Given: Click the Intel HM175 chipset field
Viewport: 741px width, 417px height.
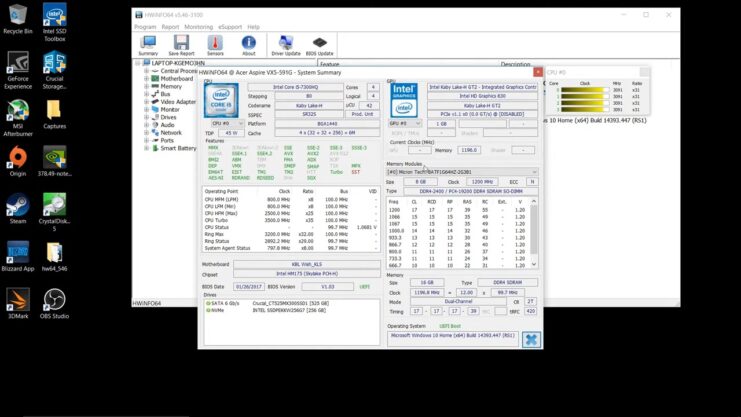Looking at the screenshot, I should (307, 274).
